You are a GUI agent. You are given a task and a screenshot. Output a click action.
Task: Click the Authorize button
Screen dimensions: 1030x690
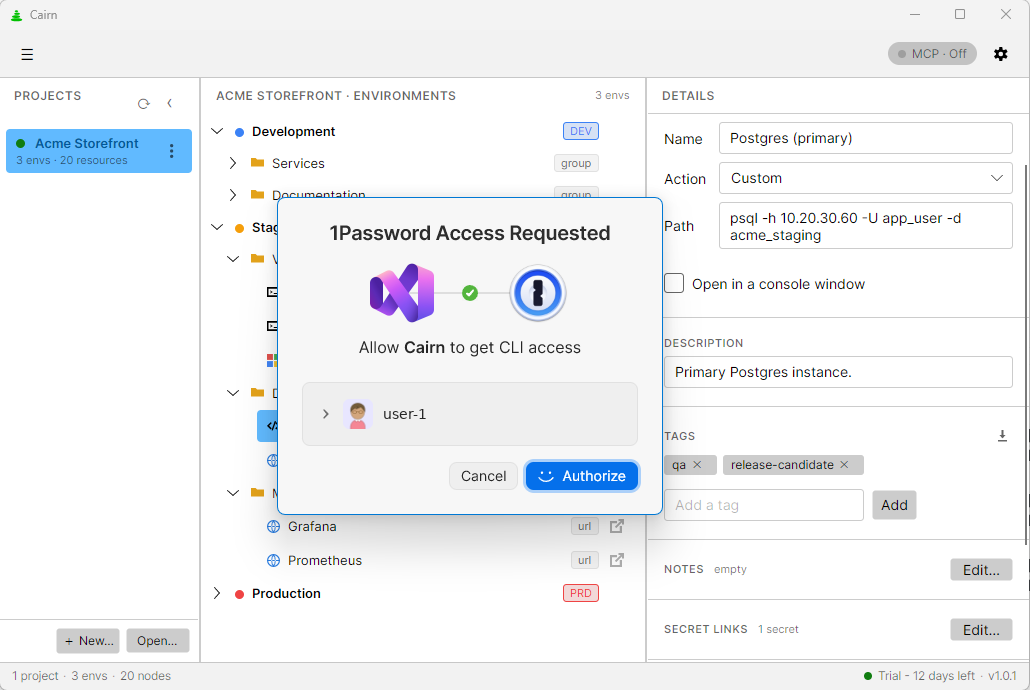point(582,476)
